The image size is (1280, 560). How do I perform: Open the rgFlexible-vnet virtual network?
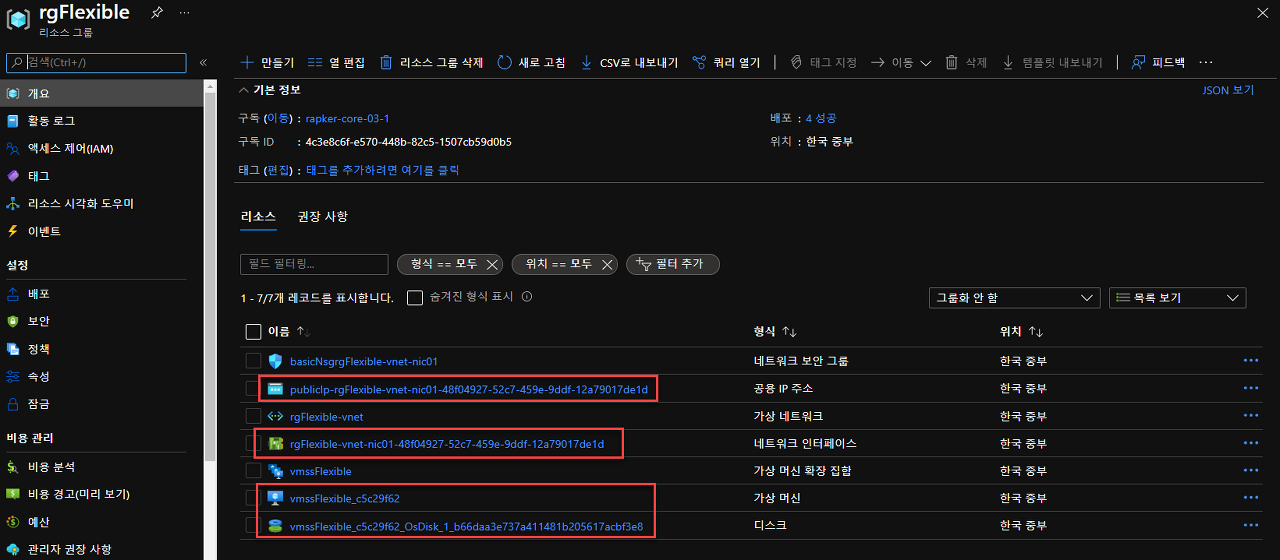(x=326, y=416)
